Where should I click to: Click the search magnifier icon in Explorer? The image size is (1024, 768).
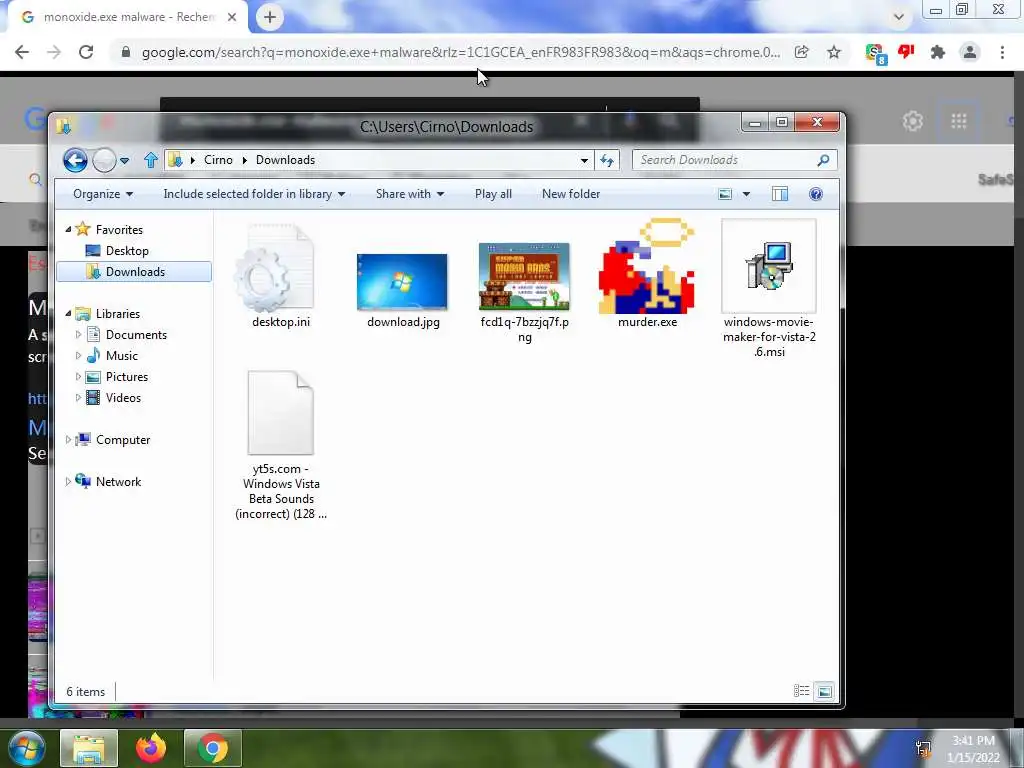tap(824, 160)
